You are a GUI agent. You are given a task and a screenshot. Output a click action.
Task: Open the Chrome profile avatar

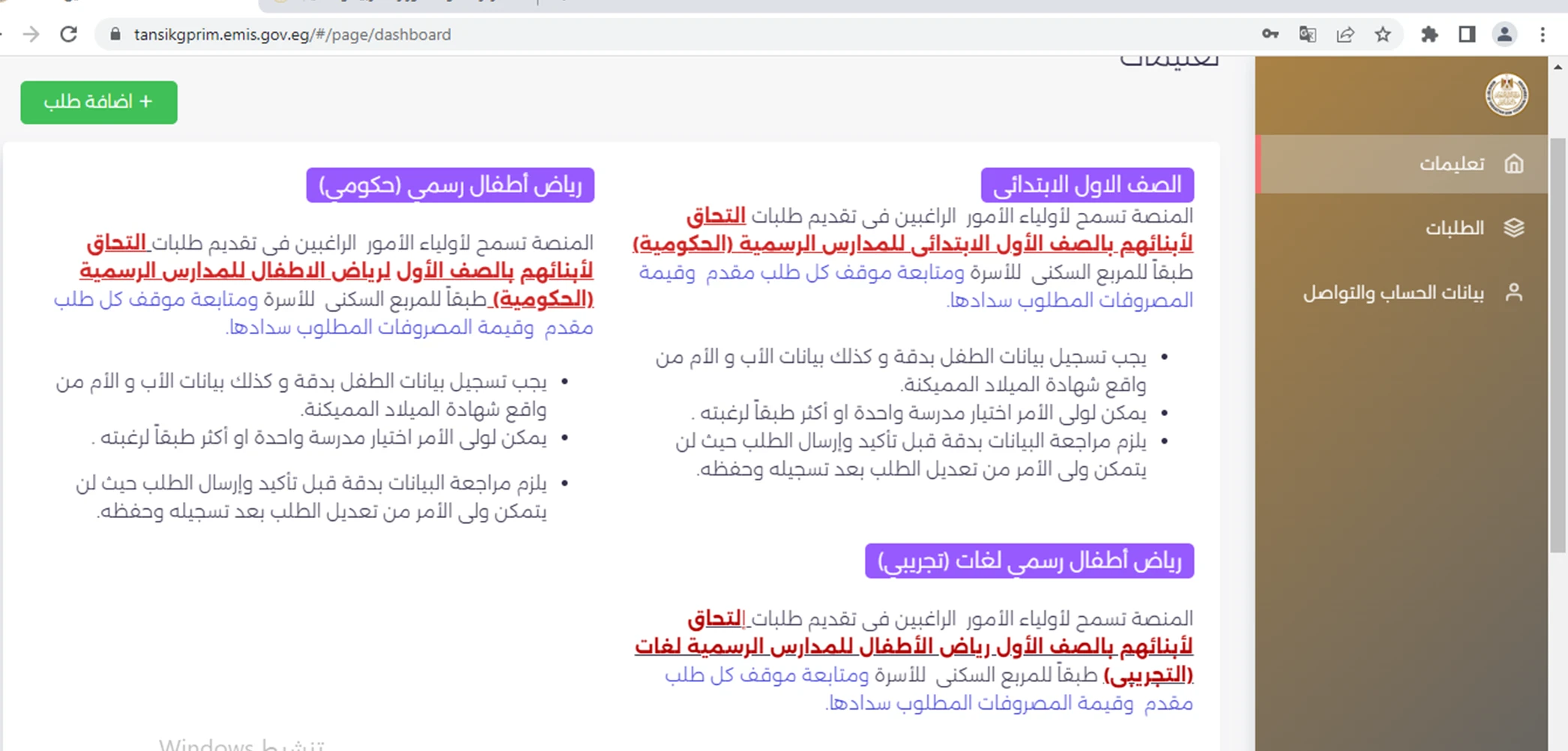tap(1504, 34)
